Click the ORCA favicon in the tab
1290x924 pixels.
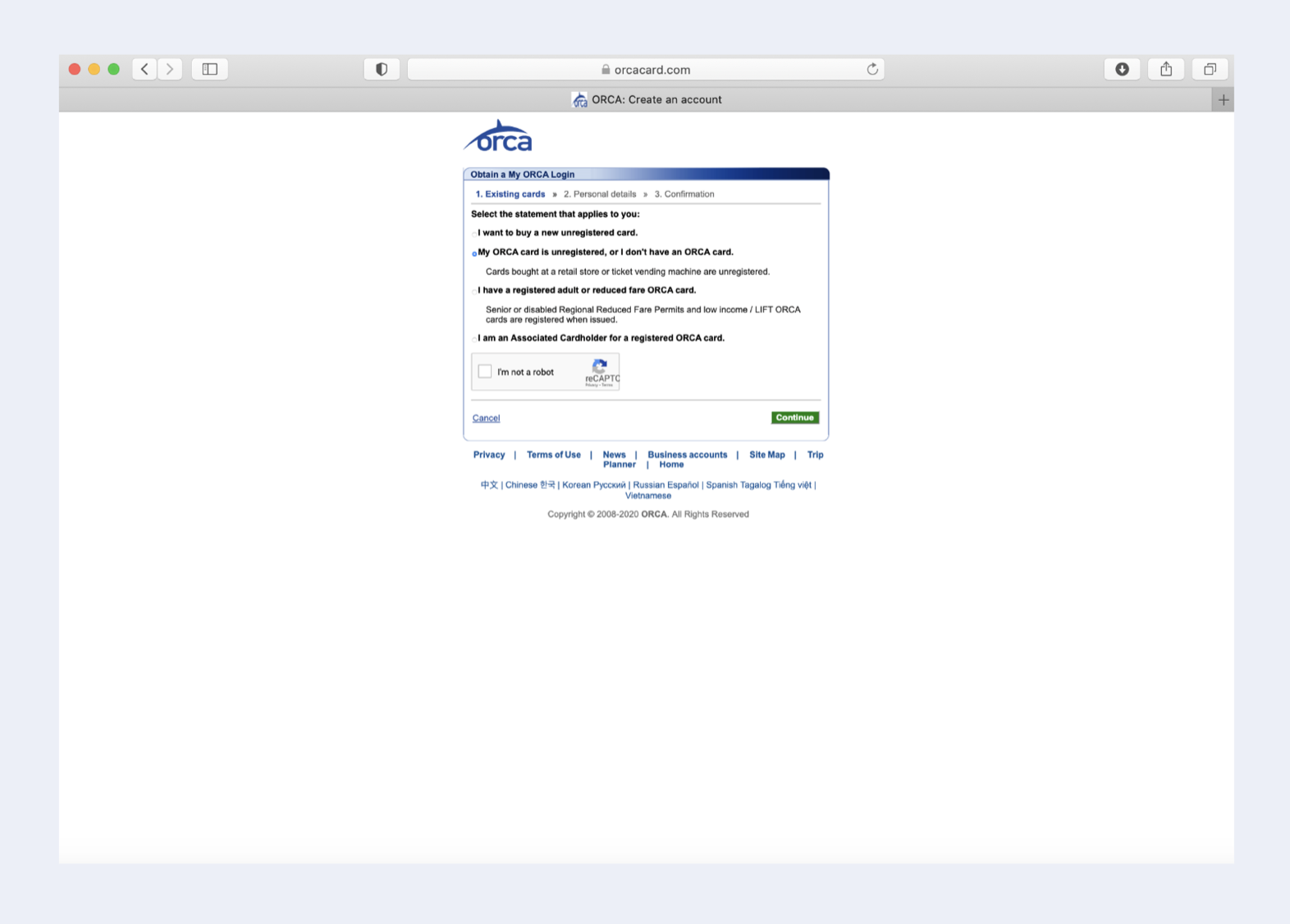pos(579,100)
